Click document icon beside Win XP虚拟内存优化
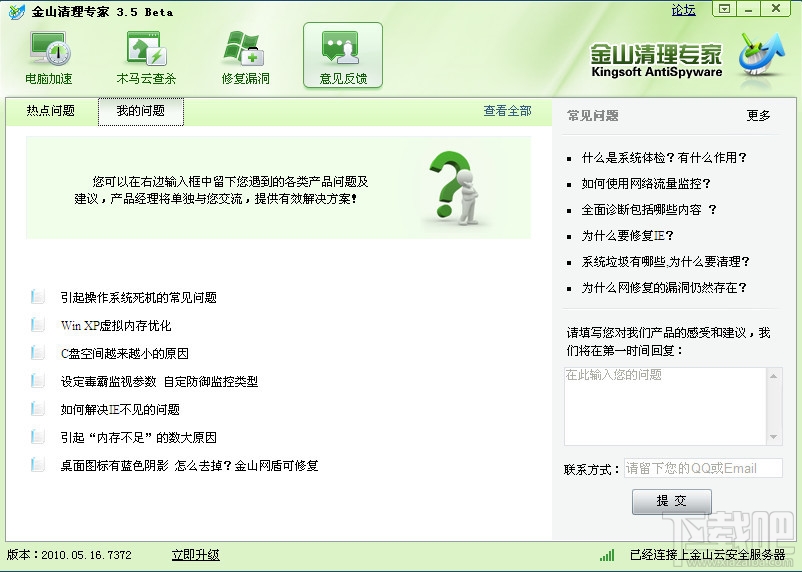802x572 pixels. (38, 325)
